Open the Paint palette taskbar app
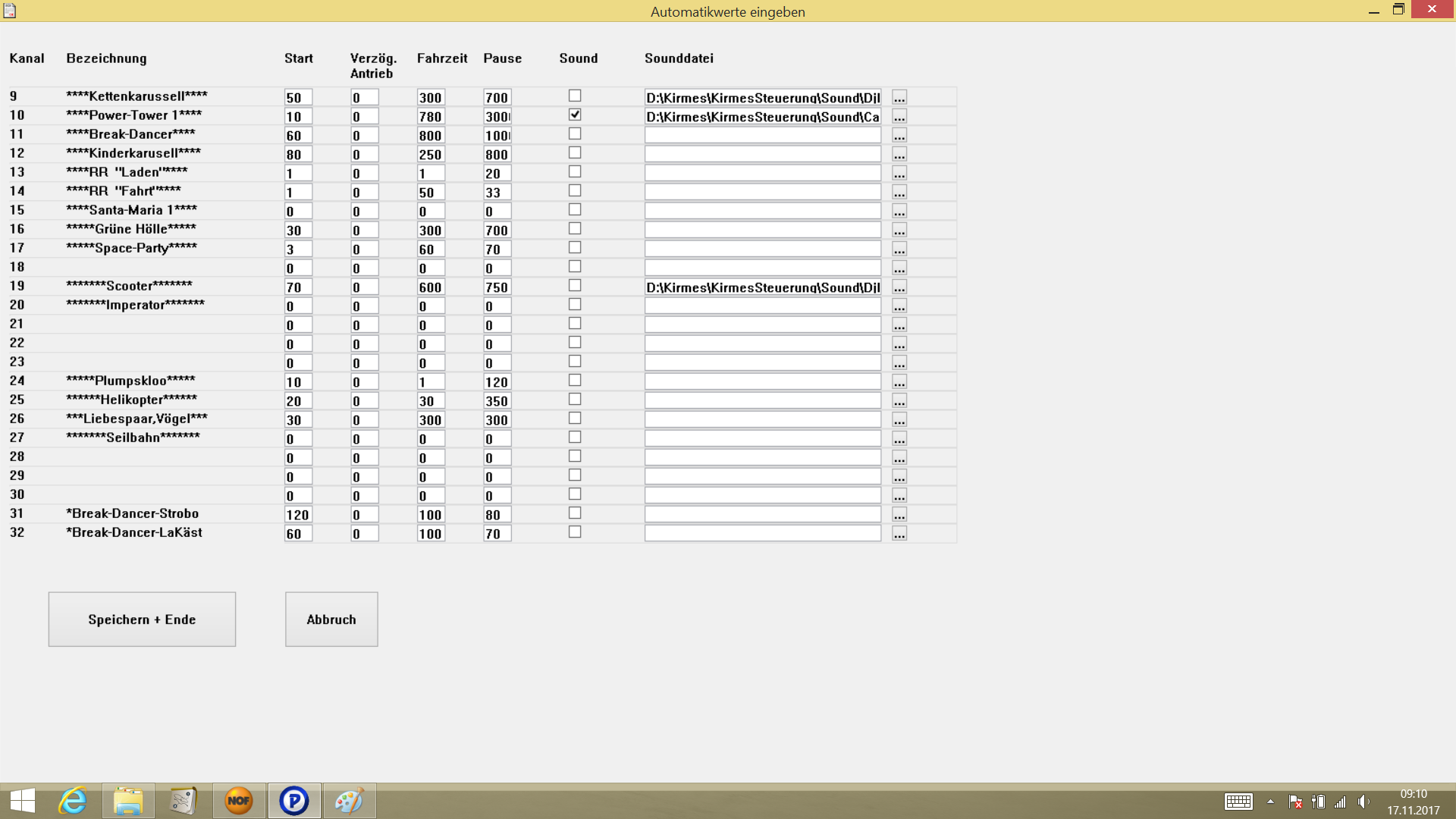 [350, 801]
